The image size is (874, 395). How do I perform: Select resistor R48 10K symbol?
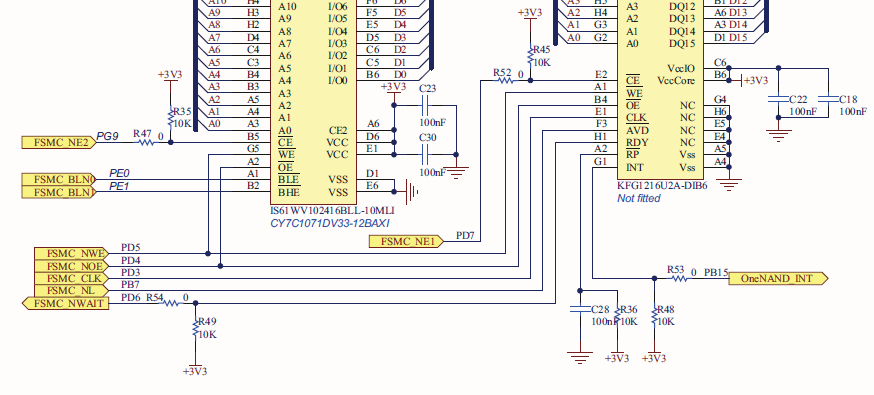(x=654, y=316)
